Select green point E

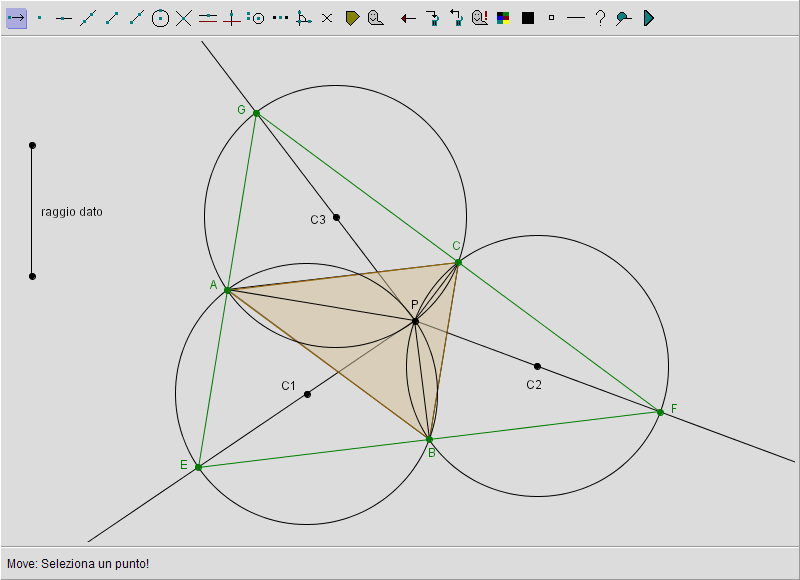tap(198, 467)
